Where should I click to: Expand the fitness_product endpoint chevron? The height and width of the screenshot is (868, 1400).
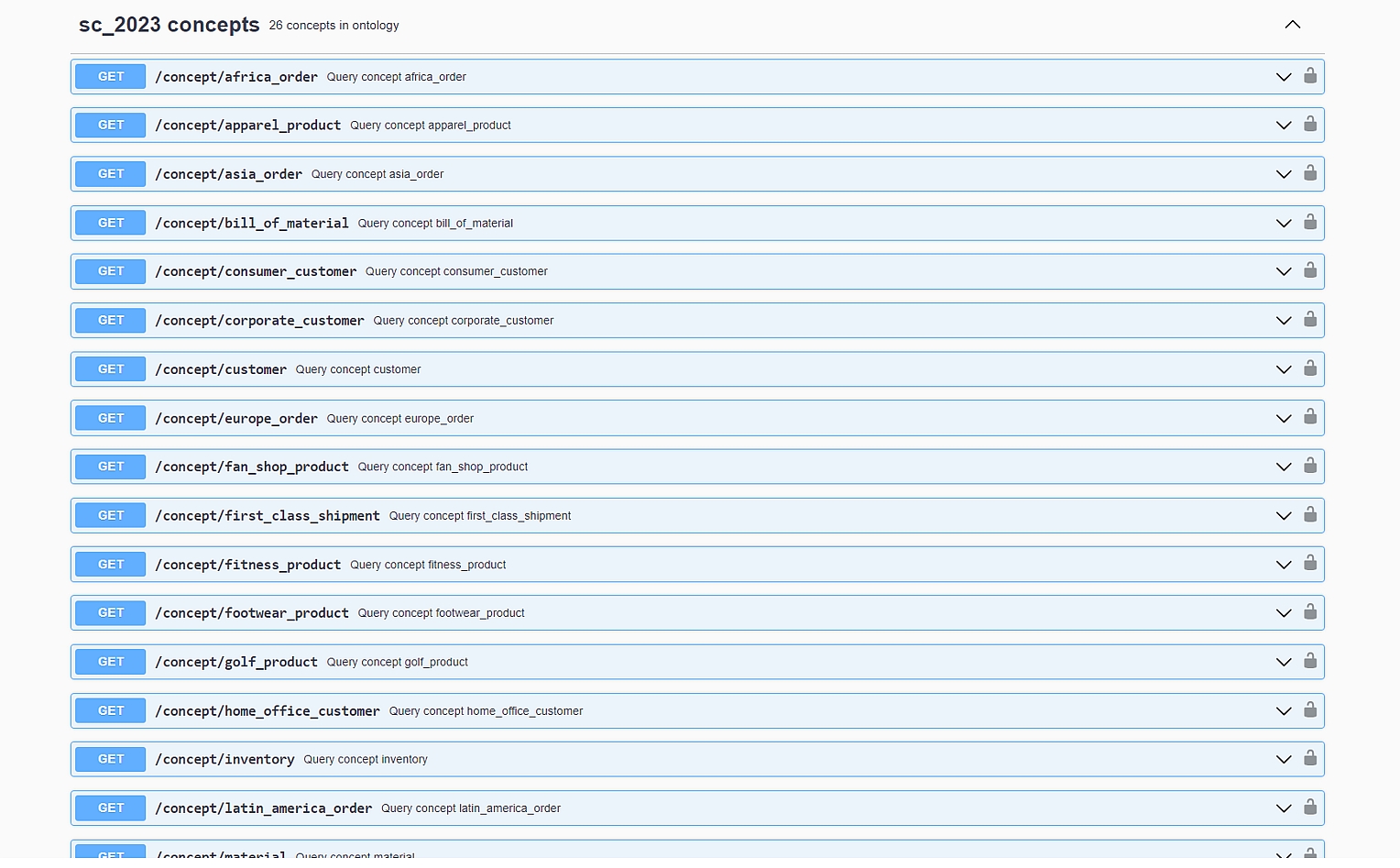coord(1284,565)
